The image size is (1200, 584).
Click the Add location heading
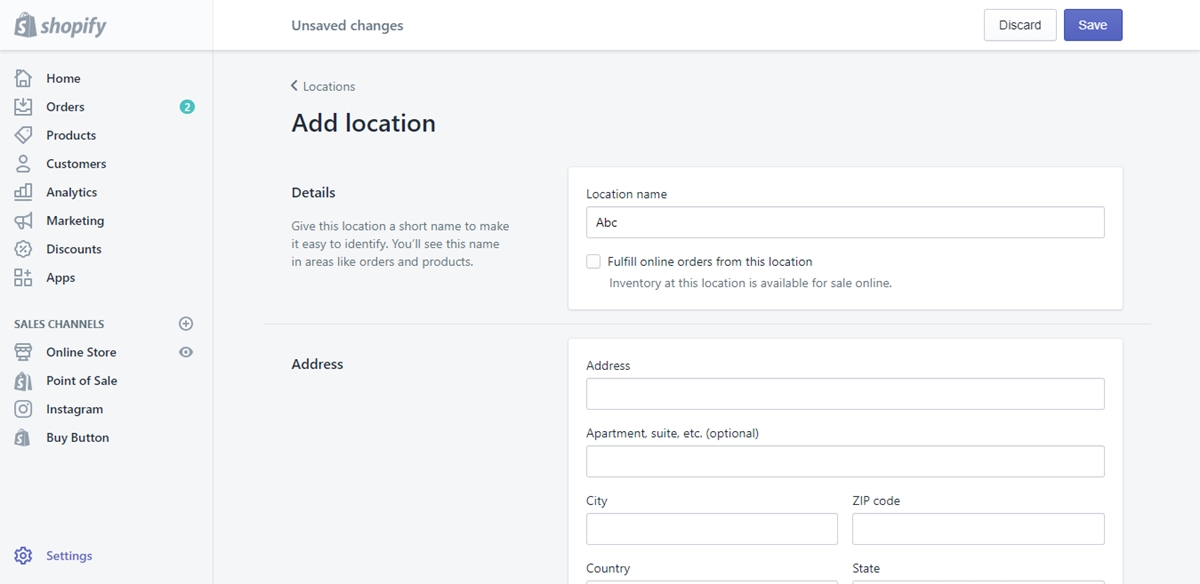pos(363,123)
